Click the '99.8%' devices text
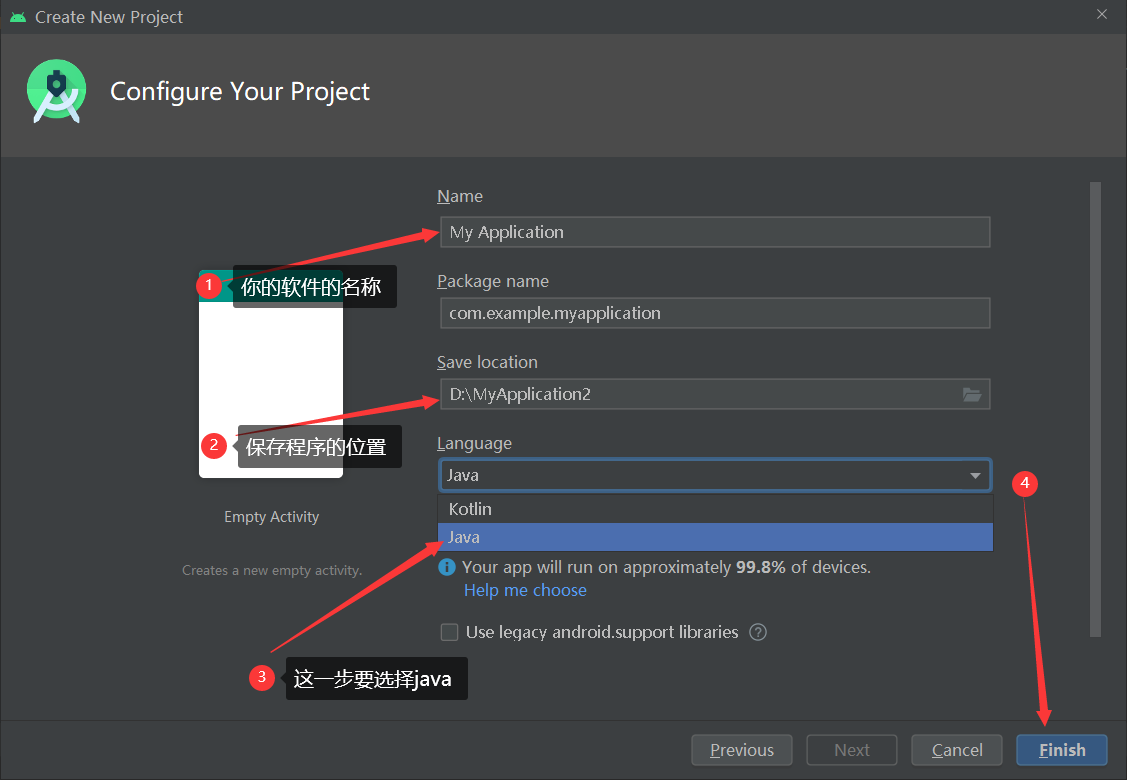 760,567
